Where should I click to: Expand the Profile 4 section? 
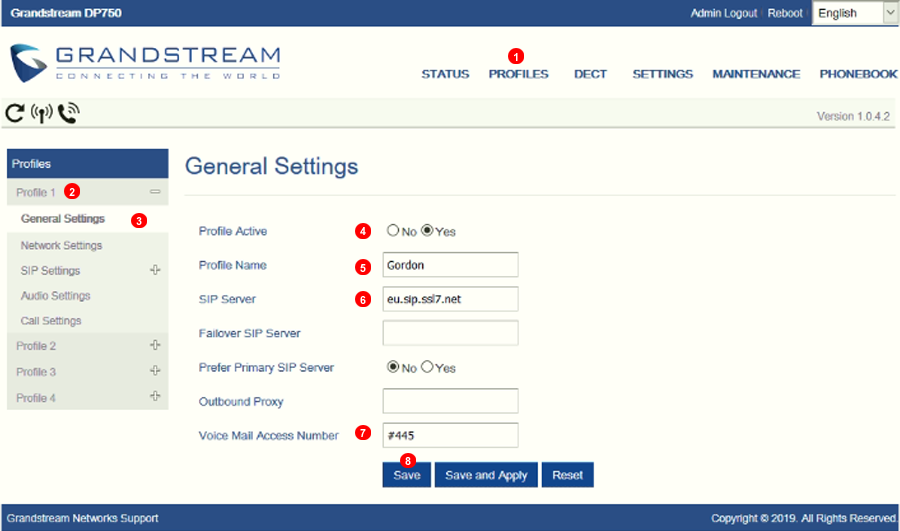point(155,397)
